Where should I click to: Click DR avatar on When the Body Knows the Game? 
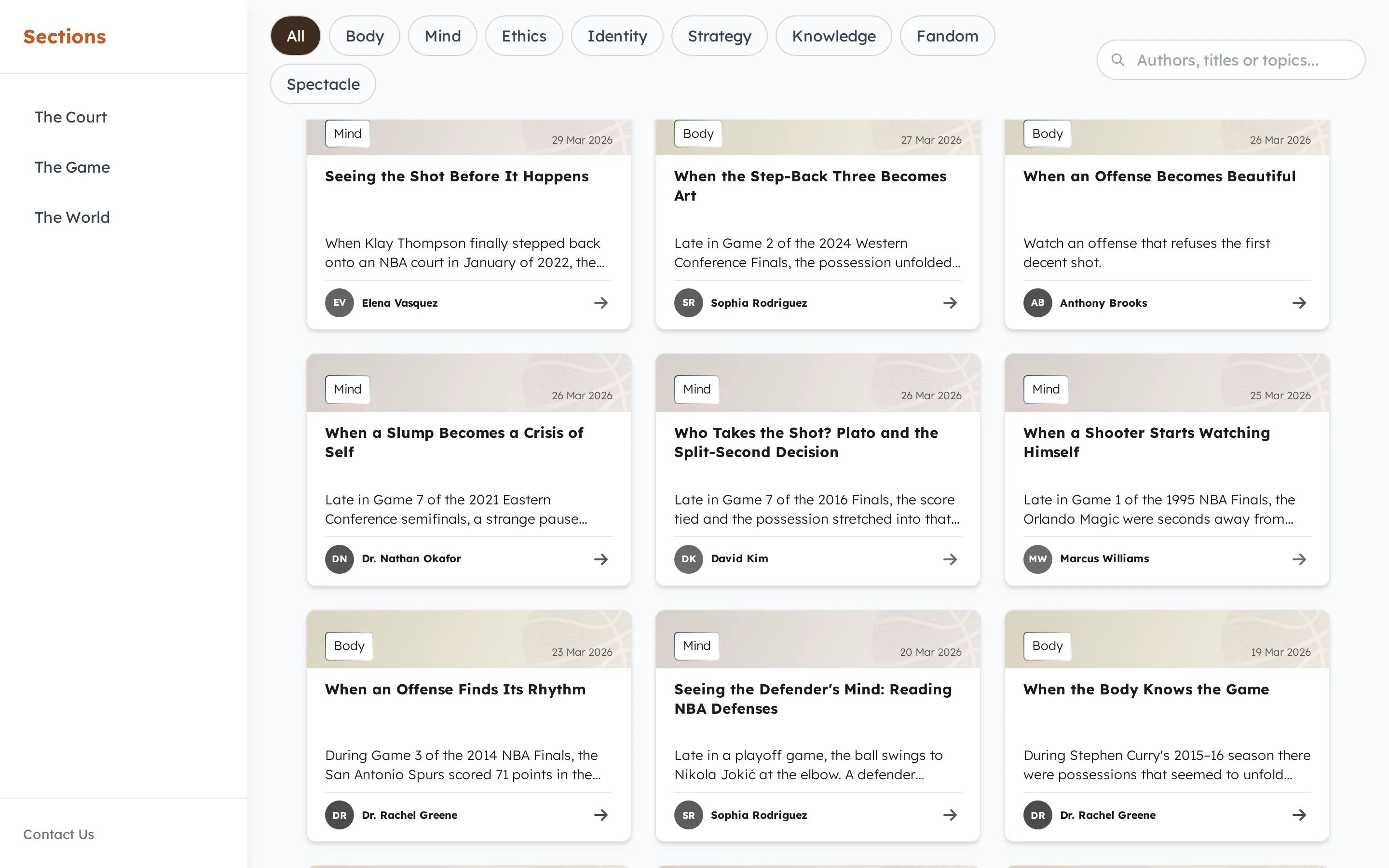click(1037, 814)
